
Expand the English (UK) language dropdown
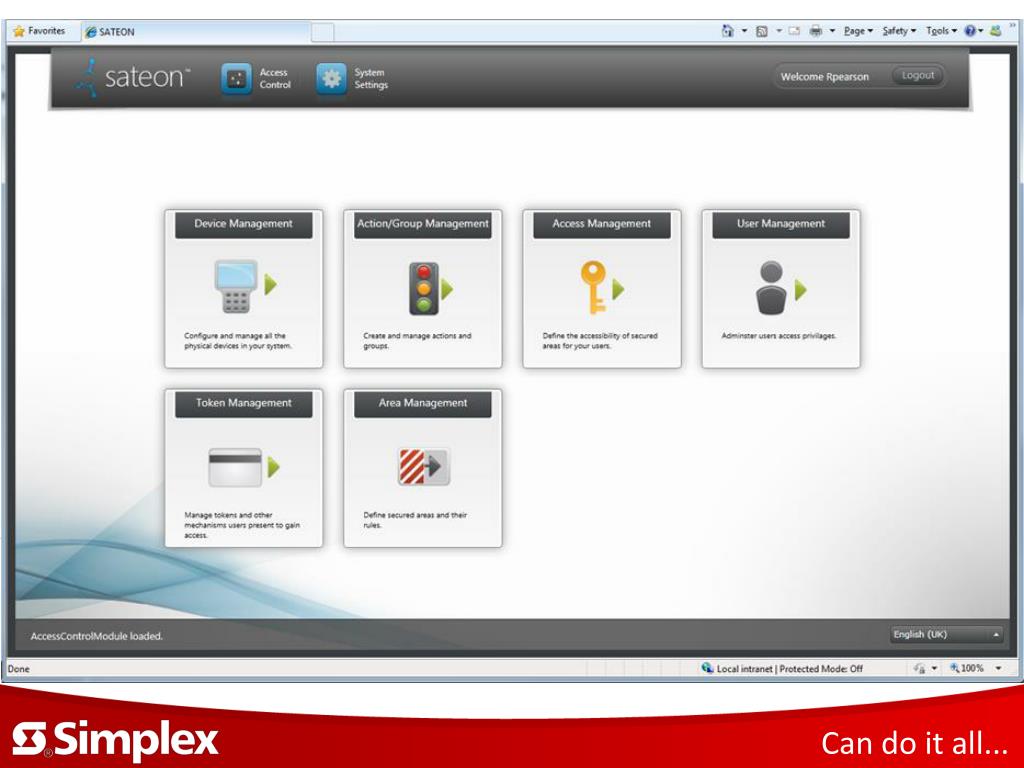click(x=946, y=634)
